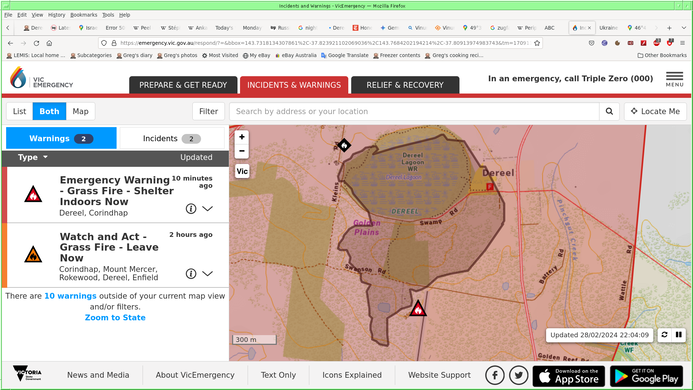The width and height of the screenshot is (693, 390).
Task: Open info for Emergency Warning Grass Fire
Action: [x=190, y=209]
